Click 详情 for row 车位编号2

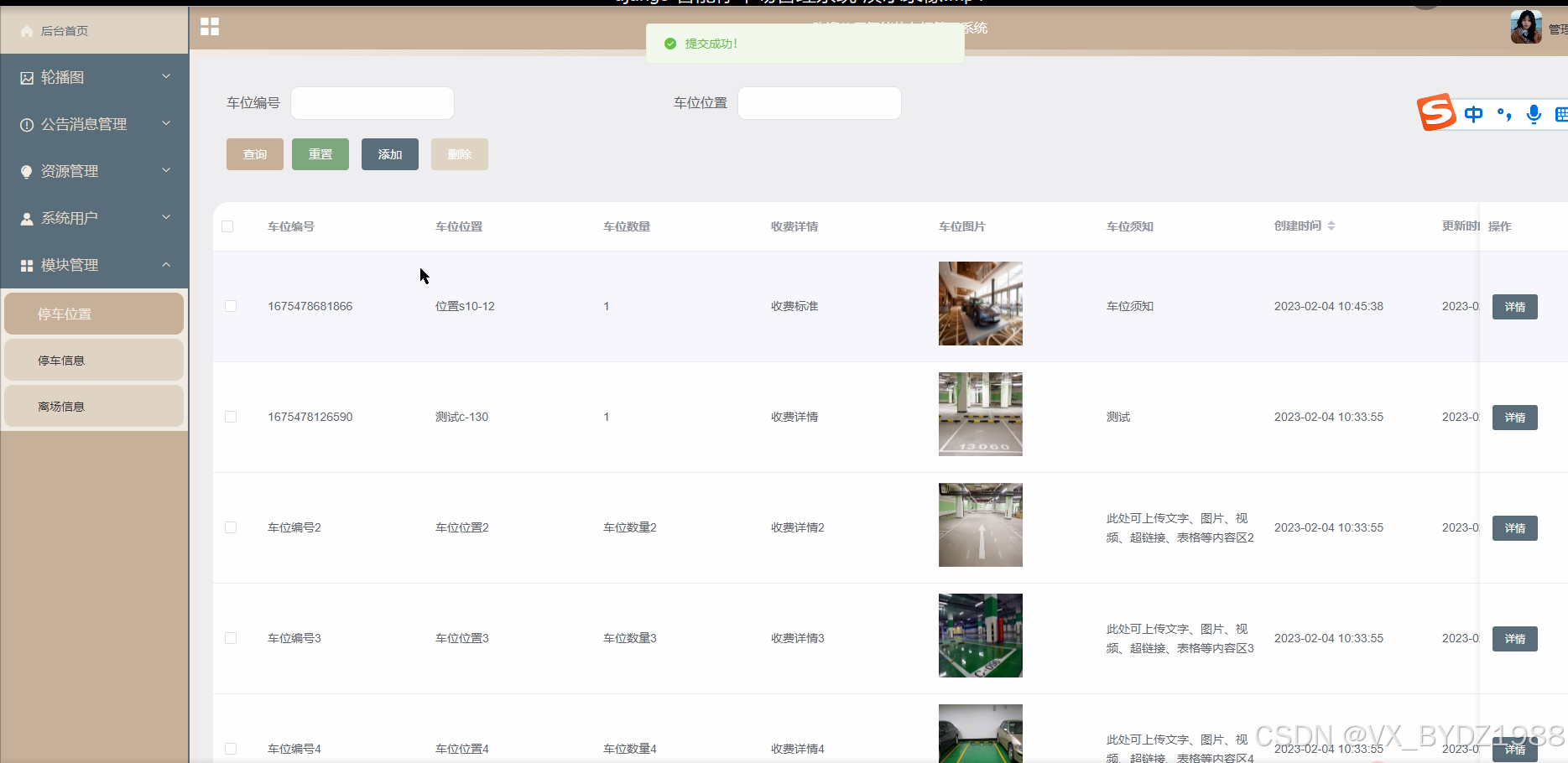[x=1515, y=528]
